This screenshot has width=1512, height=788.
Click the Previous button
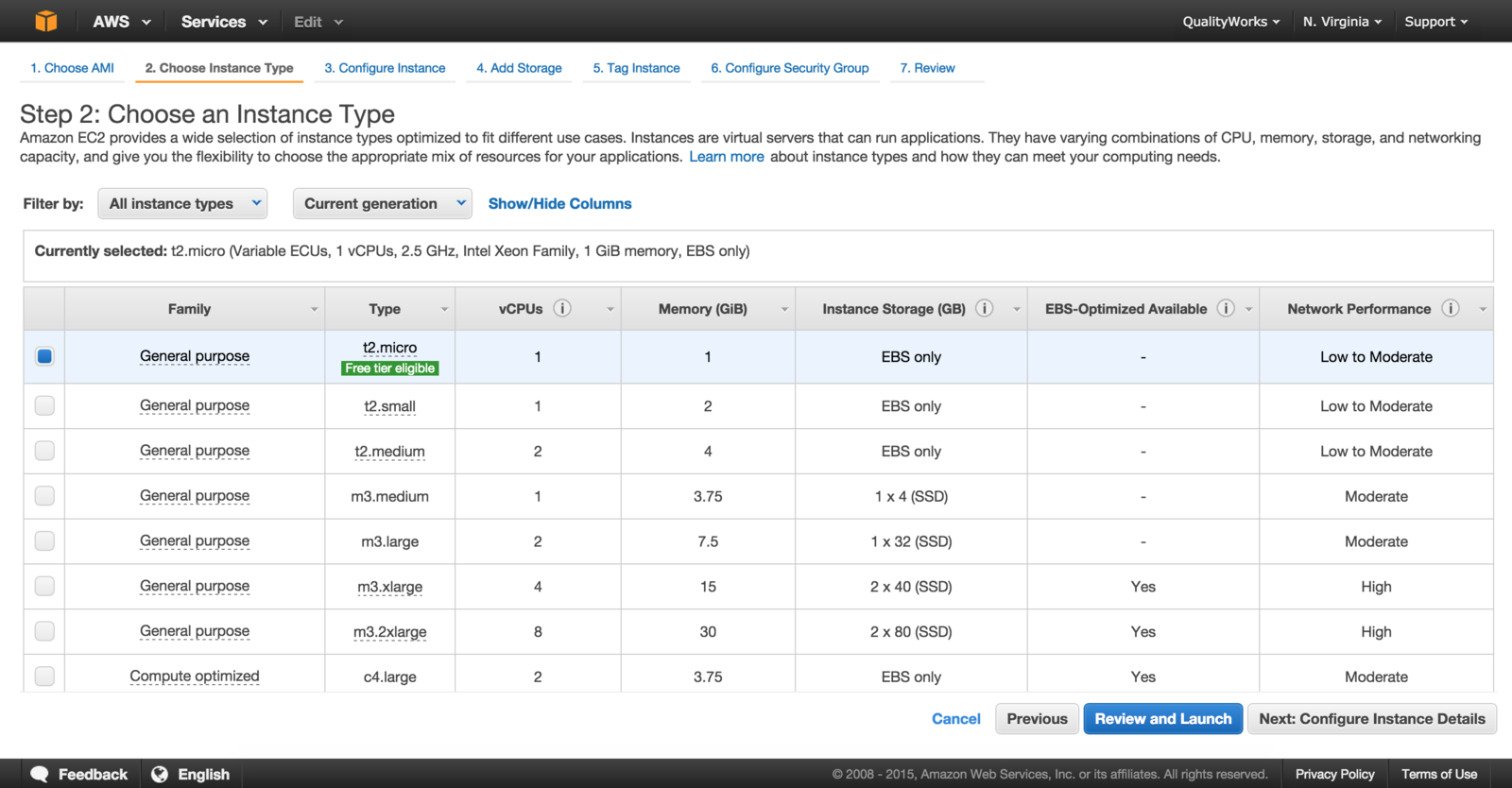click(1037, 719)
